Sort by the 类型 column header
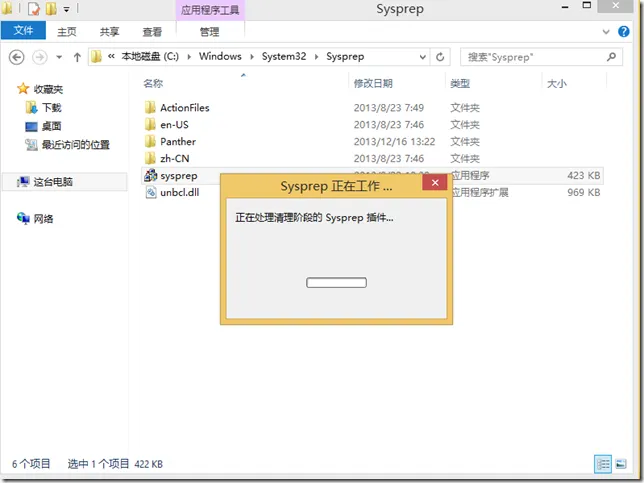644x483 pixels. (460, 84)
